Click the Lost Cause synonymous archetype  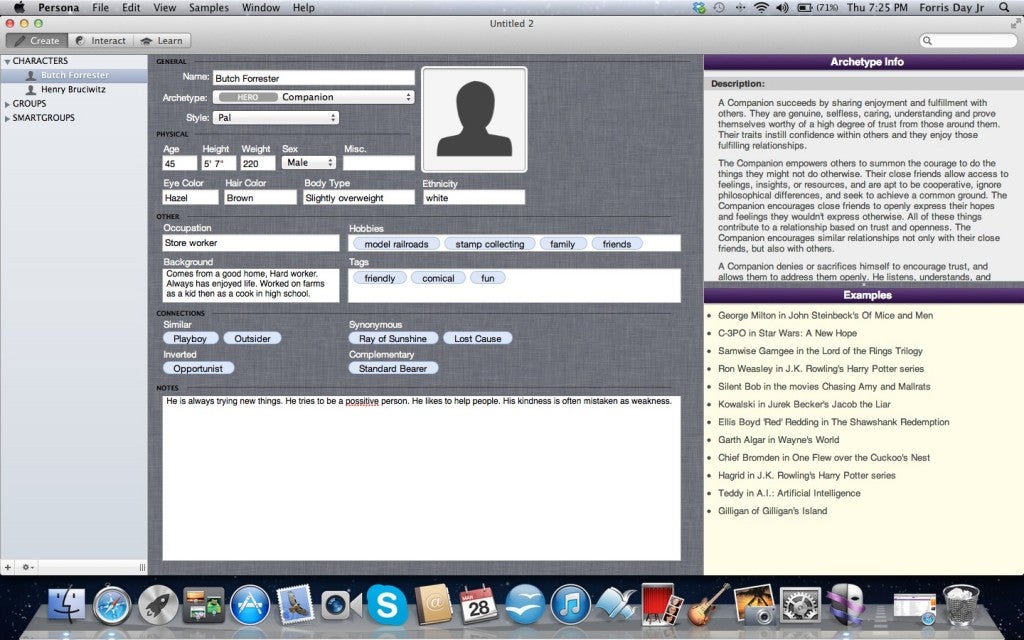[477, 338]
